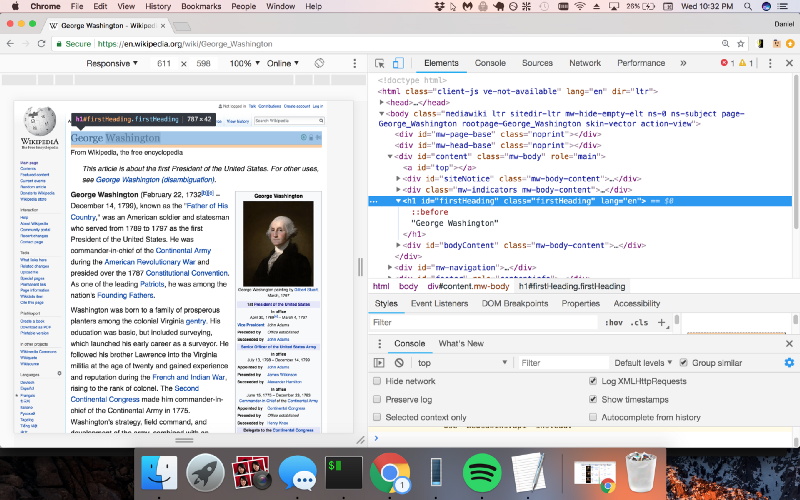Open the Trash in the dock
Image resolution: width=800 pixels, height=500 pixels.
tap(641, 472)
